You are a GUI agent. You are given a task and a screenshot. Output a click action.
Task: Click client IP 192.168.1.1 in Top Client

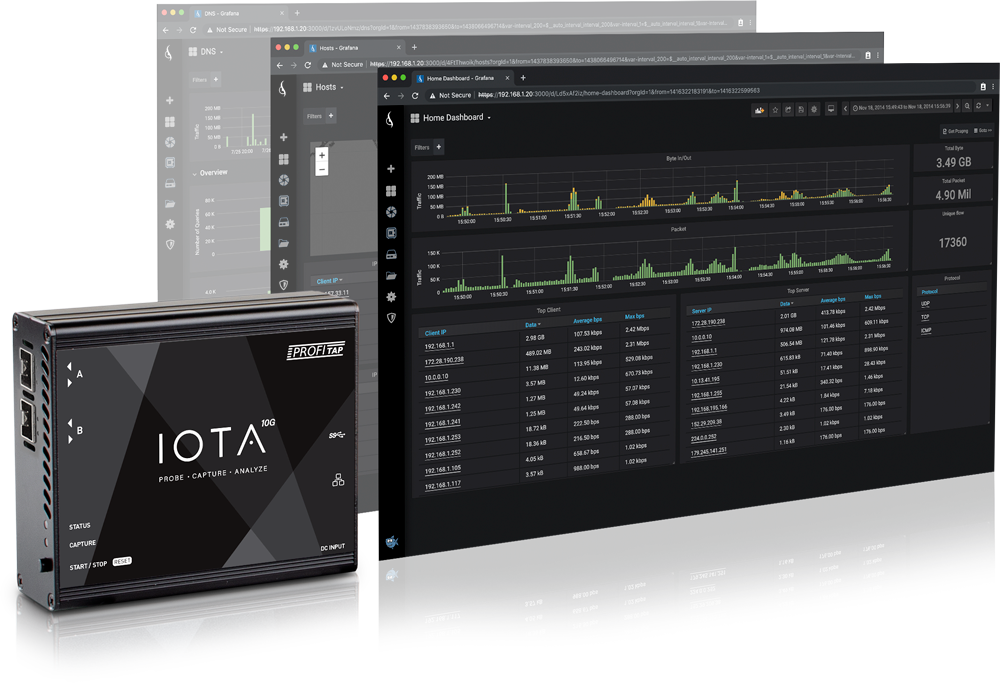[x=439, y=346]
